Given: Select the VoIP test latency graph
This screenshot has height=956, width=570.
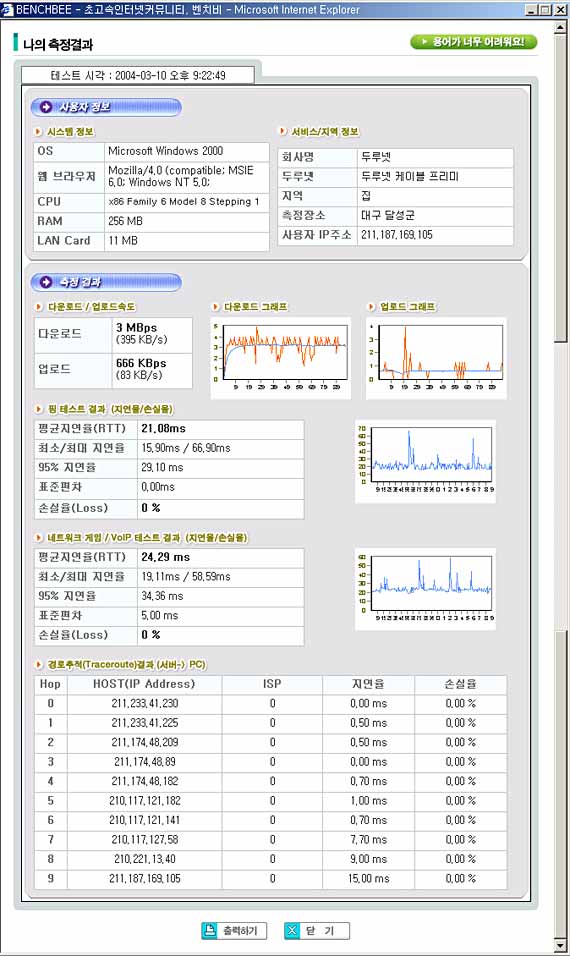Looking at the screenshot, I should pyautogui.click(x=426, y=589).
